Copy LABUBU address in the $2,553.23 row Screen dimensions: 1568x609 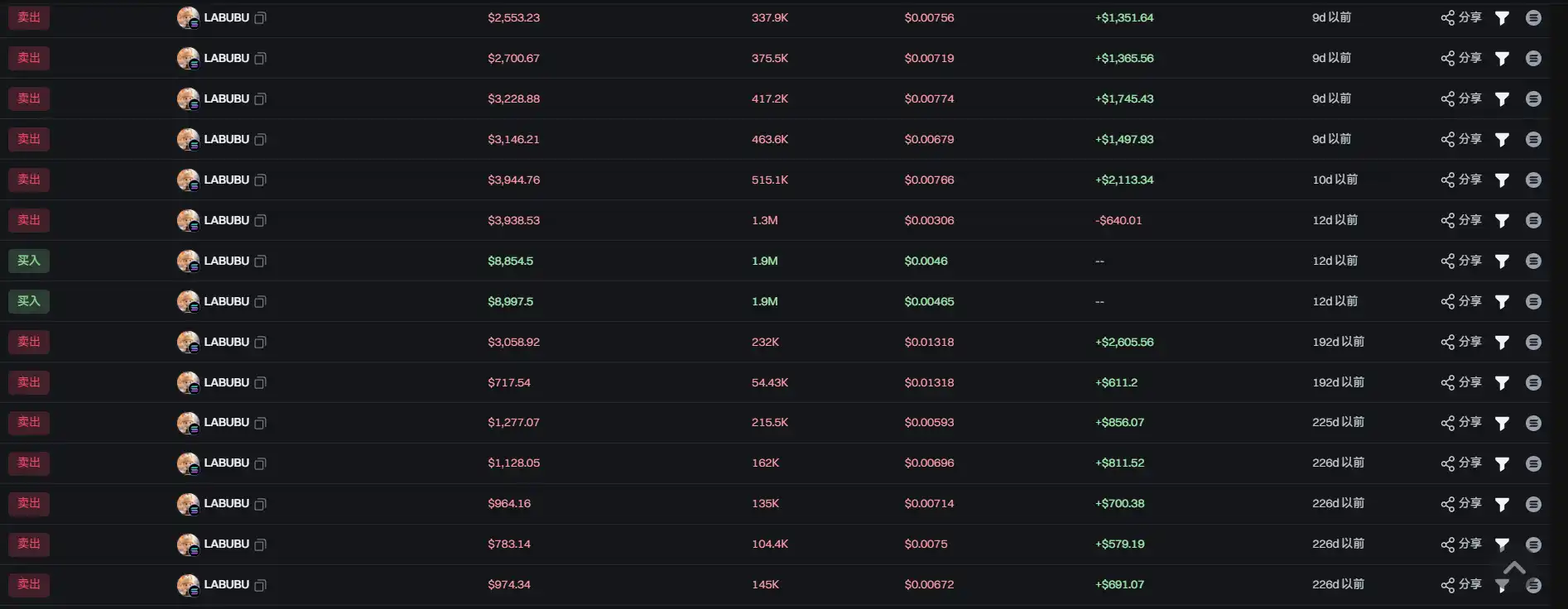tap(260, 18)
